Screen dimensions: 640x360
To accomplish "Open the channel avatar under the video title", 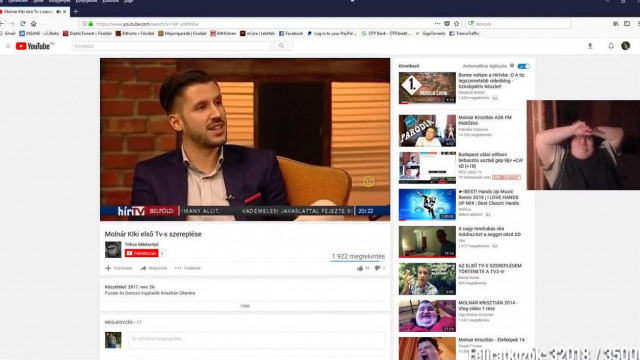I will tap(113, 249).
